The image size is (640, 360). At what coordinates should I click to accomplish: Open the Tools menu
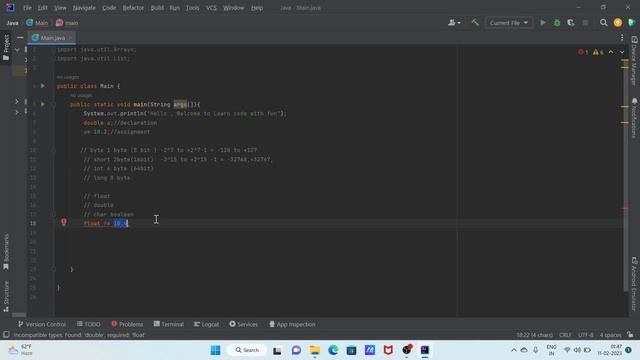pos(192,8)
